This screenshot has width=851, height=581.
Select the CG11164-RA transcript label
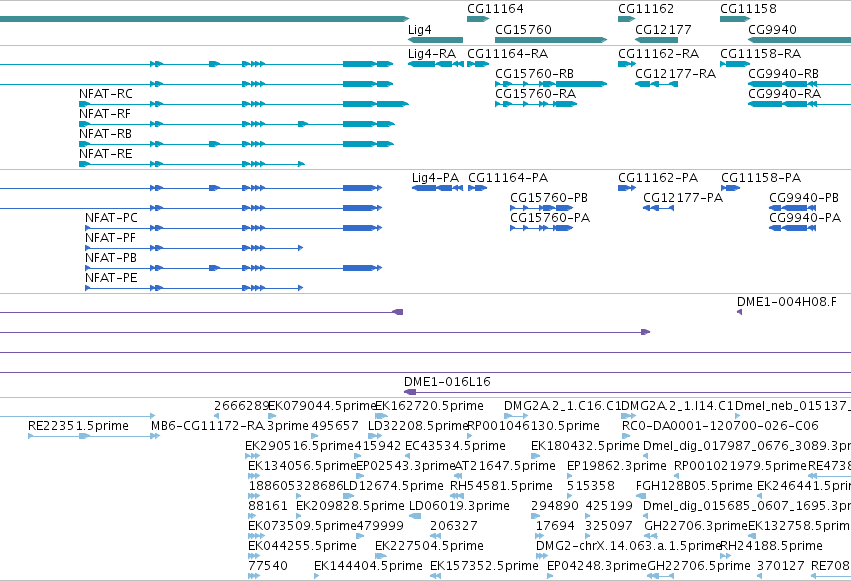tap(507, 54)
